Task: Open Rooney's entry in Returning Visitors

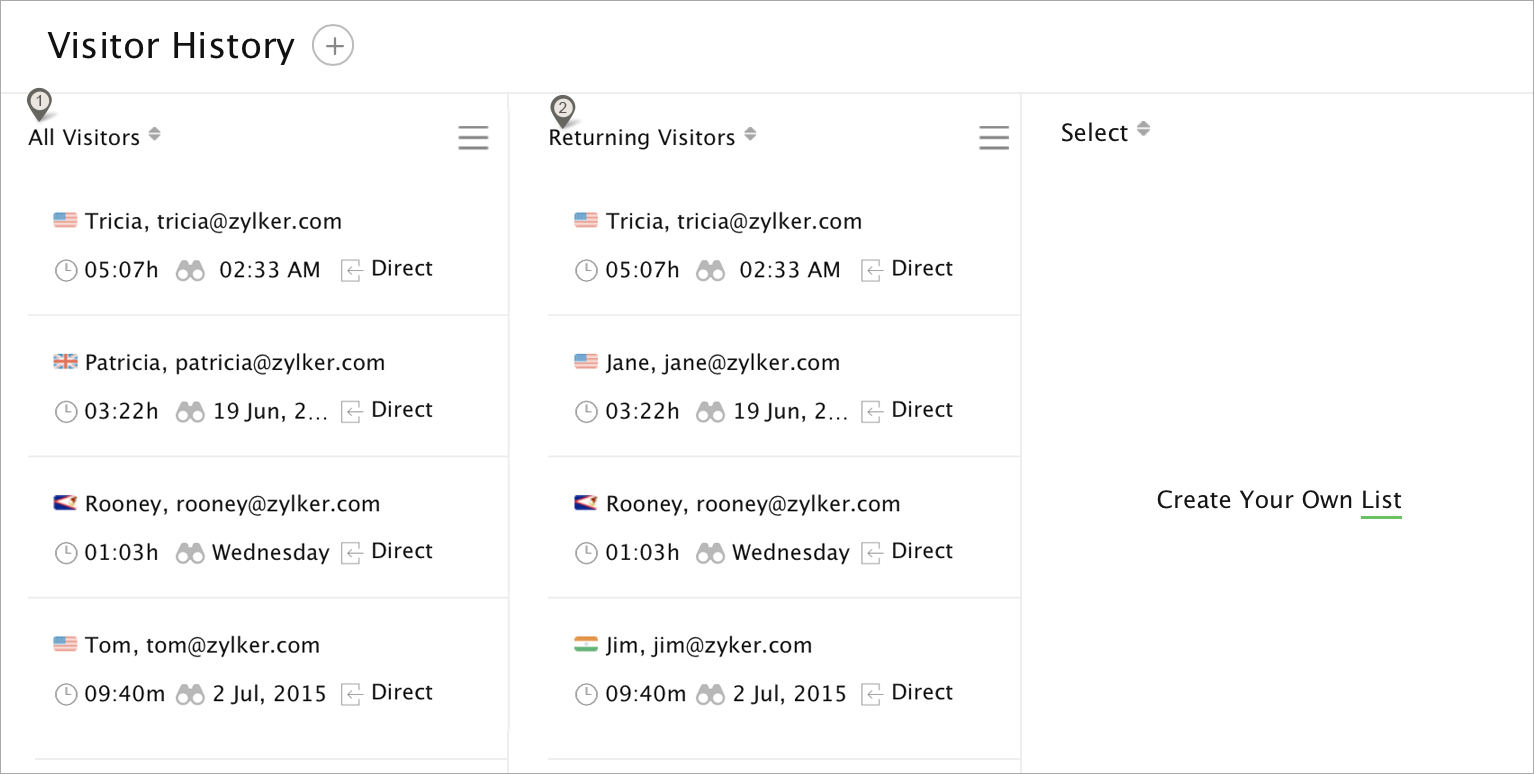Action: (752, 504)
